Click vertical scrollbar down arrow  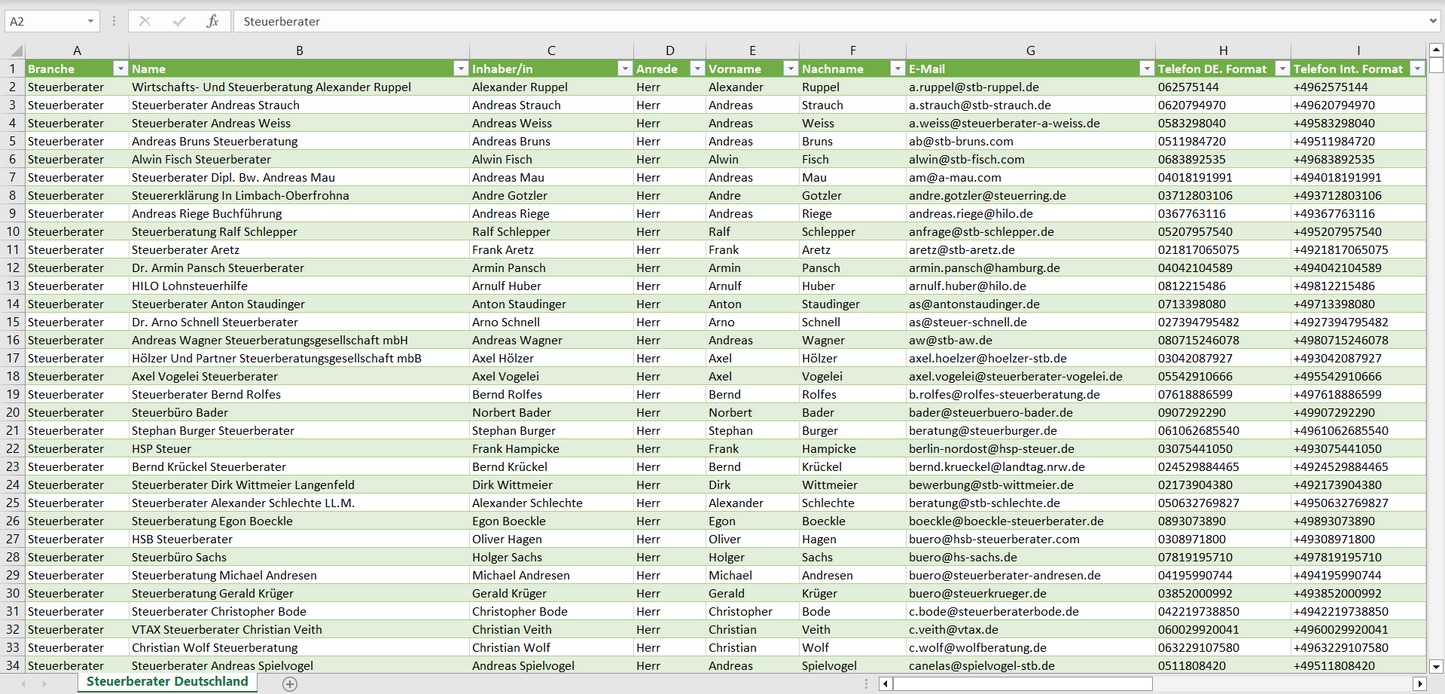pos(1436,665)
